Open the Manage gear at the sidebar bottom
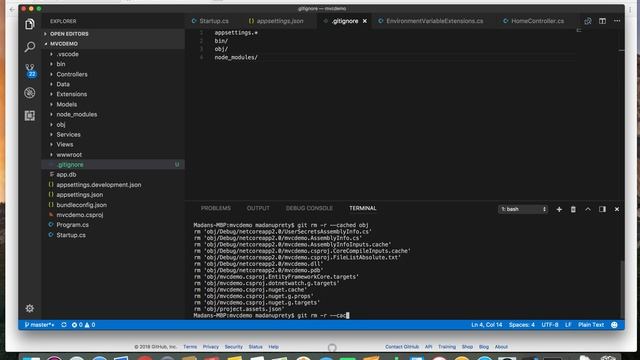Image resolution: width=640 pixels, height=360 pixels. point(29,309)
